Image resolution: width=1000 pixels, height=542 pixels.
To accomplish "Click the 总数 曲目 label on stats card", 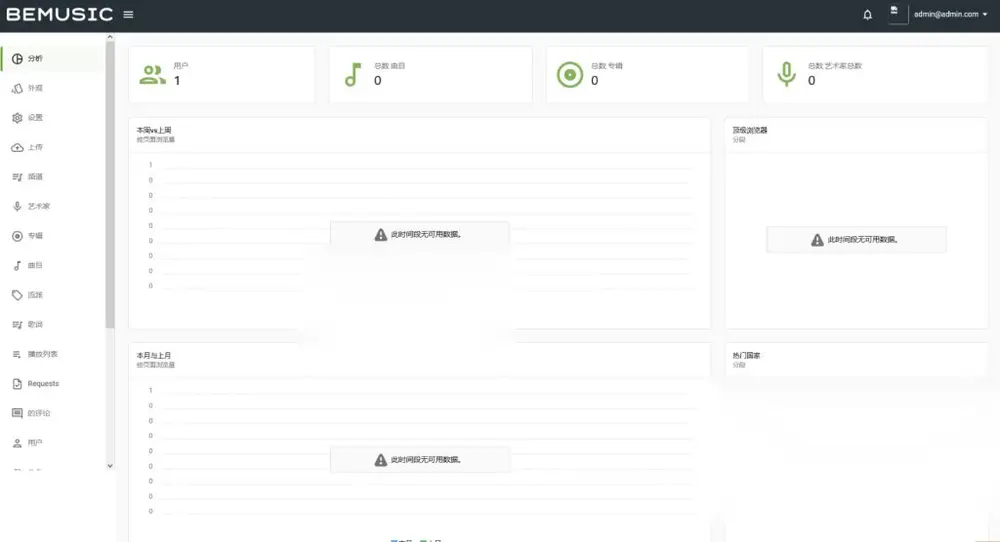I will (389, 66).
